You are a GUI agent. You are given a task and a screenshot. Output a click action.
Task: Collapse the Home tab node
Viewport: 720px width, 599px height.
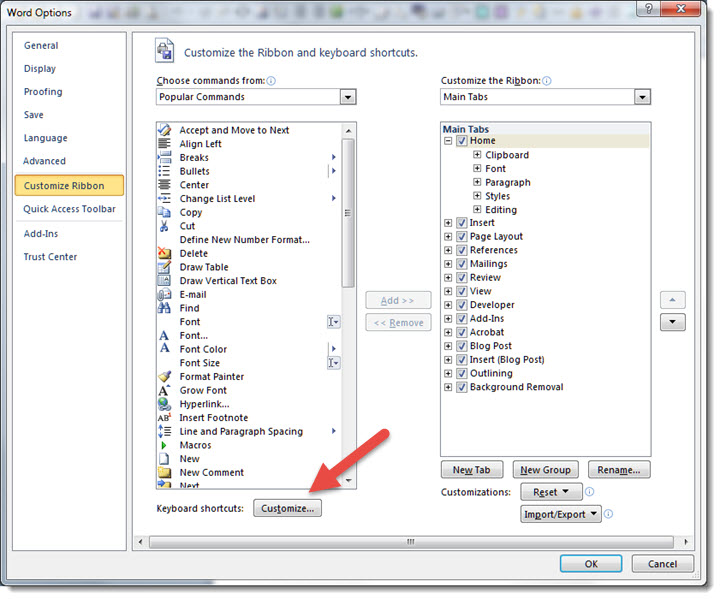448,141
